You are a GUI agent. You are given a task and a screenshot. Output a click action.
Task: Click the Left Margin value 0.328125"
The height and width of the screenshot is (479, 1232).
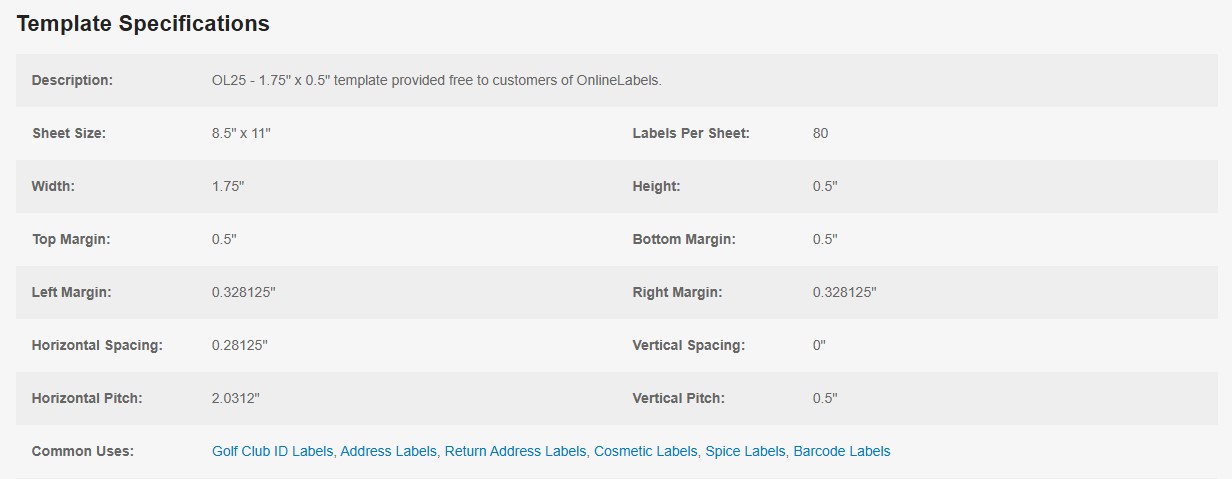(x=244, y=292)
